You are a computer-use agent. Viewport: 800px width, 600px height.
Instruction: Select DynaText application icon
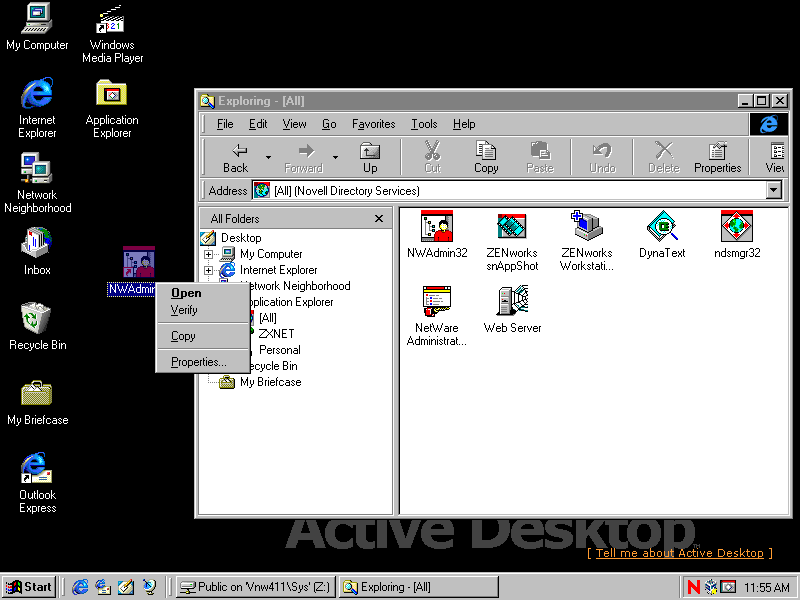click(x=662, y=235)
